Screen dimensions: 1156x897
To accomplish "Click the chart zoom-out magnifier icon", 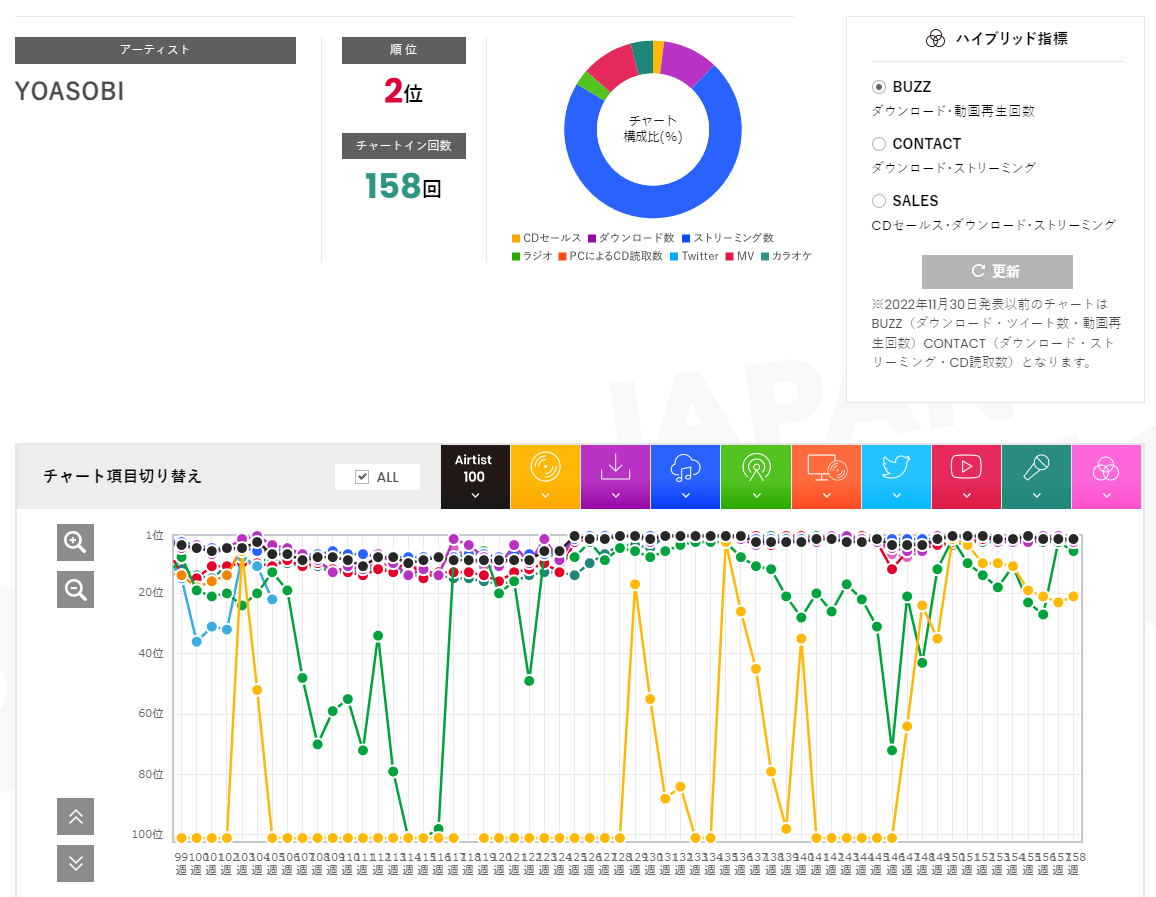I will (75, 590).
